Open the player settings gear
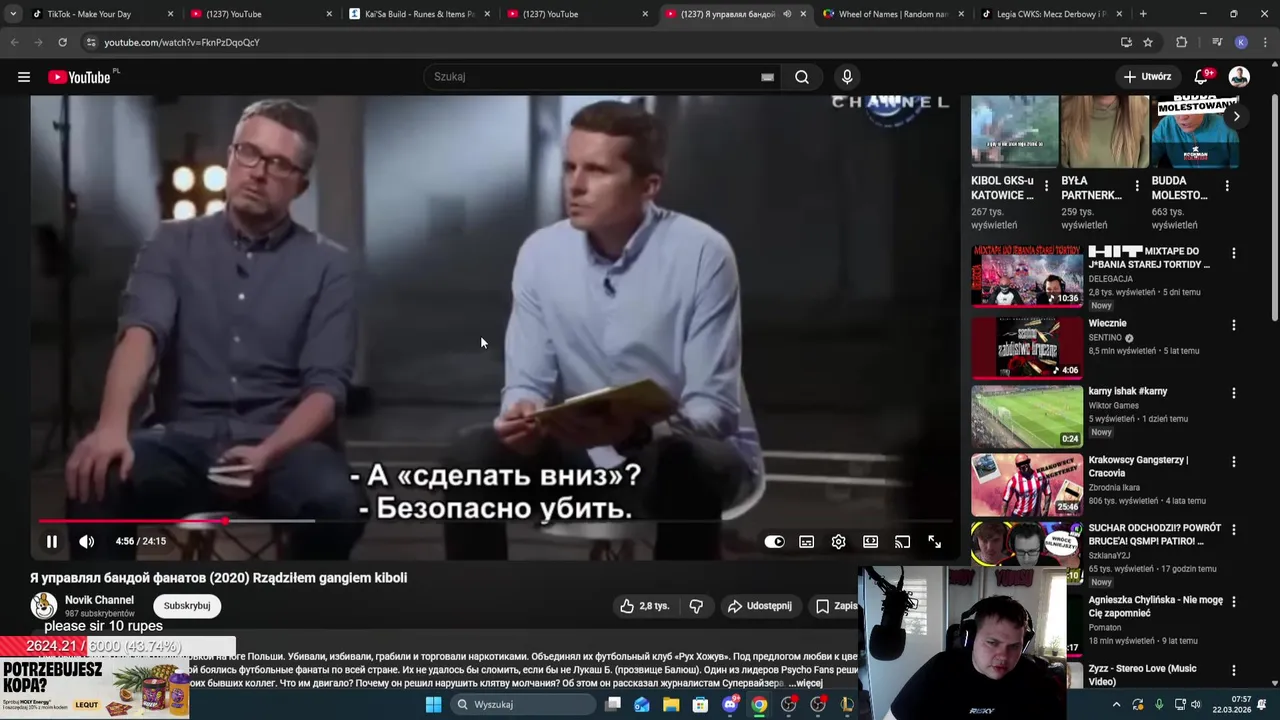This screenshot has width=1280, height=720. (x=839, y=541)
